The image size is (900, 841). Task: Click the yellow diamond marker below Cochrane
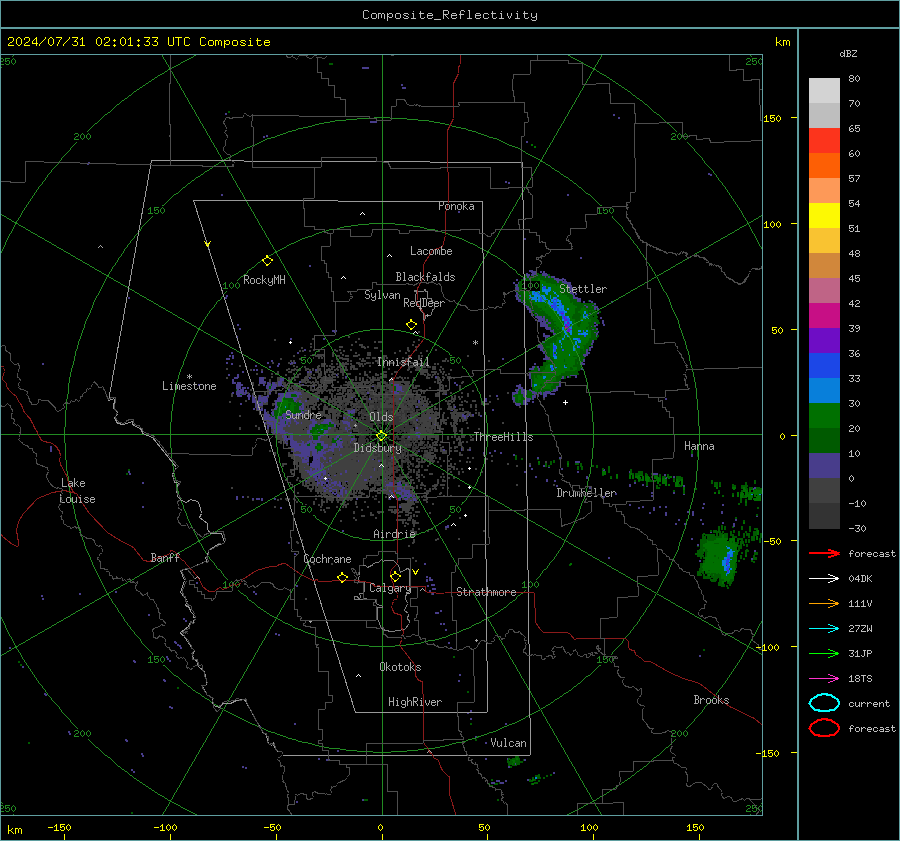343,577
